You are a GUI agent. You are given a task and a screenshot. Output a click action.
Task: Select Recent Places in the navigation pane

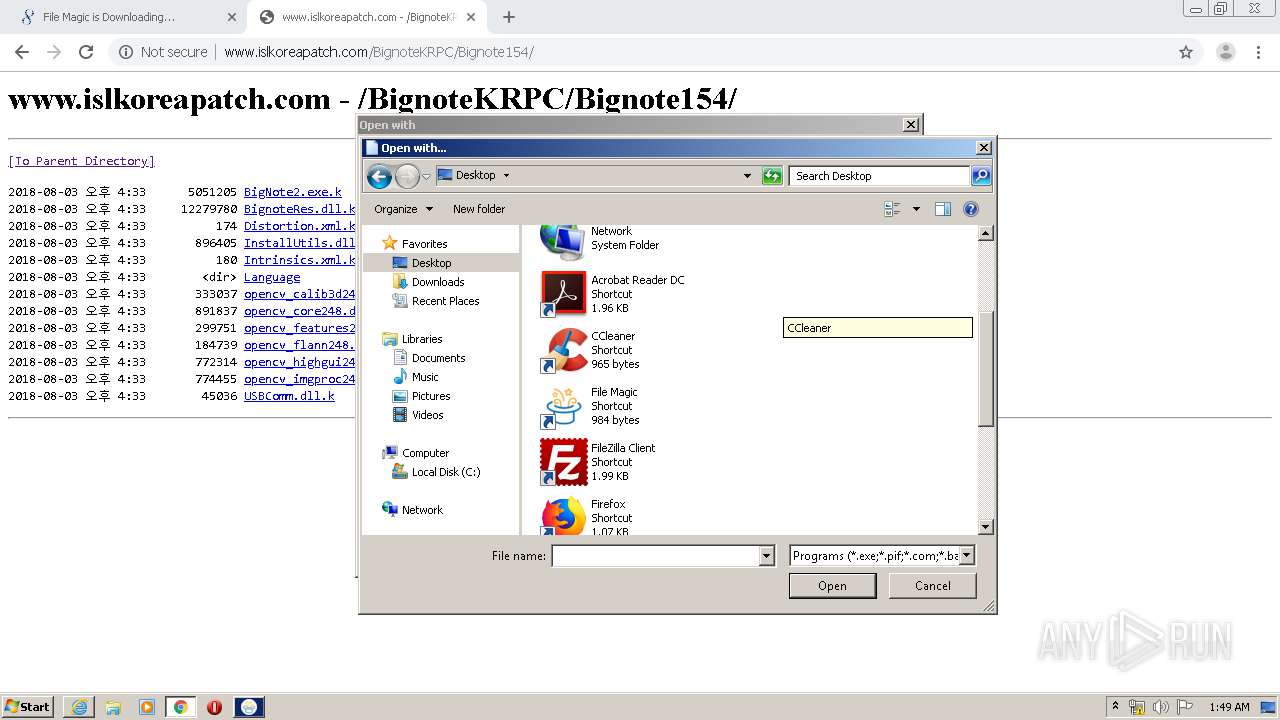pyautogui.click(x=445, y=301)
